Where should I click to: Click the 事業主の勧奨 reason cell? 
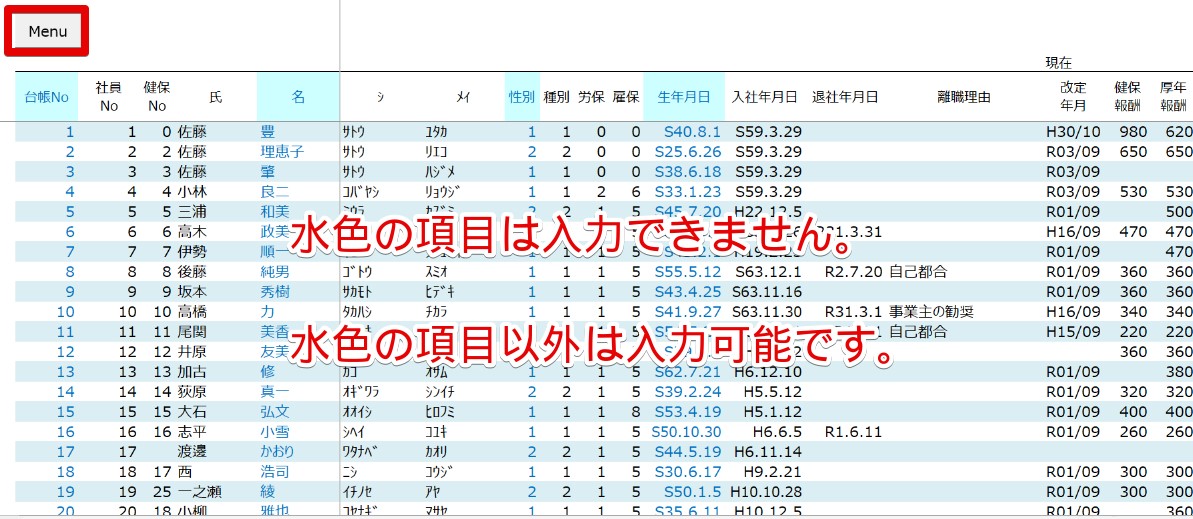point(932,311)
